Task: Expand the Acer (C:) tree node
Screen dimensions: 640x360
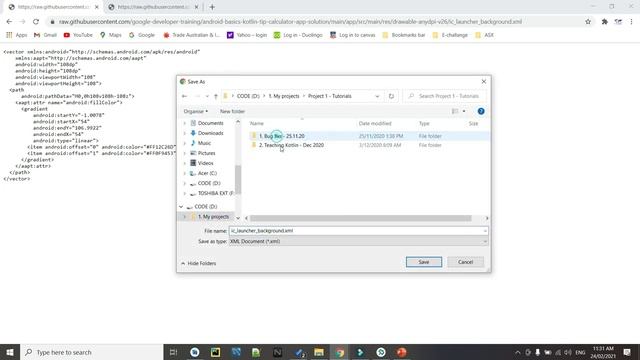Action: pos(184,173)
